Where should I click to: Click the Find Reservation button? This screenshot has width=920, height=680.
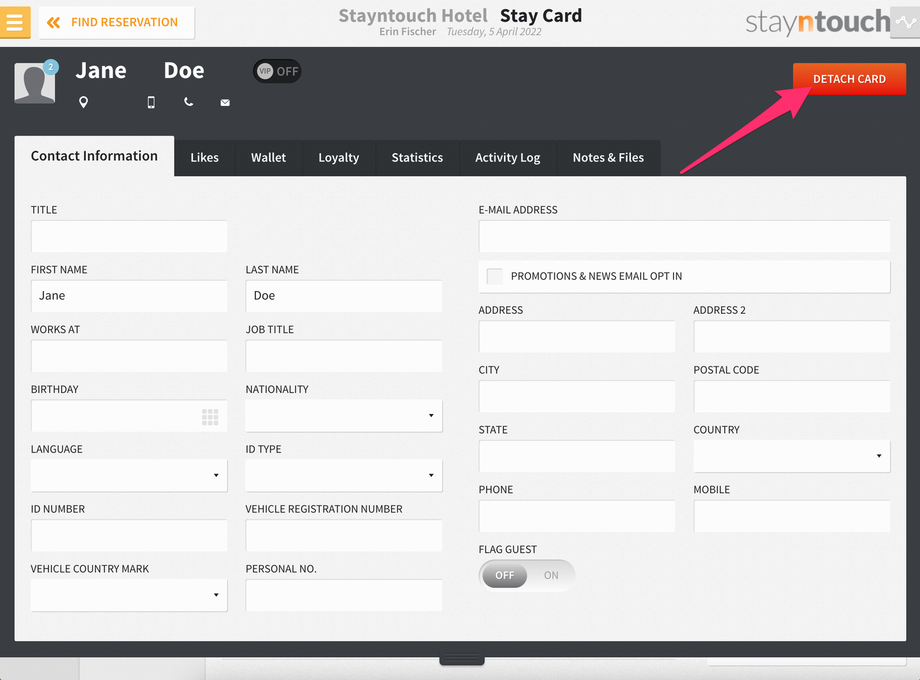pos(117,23)
